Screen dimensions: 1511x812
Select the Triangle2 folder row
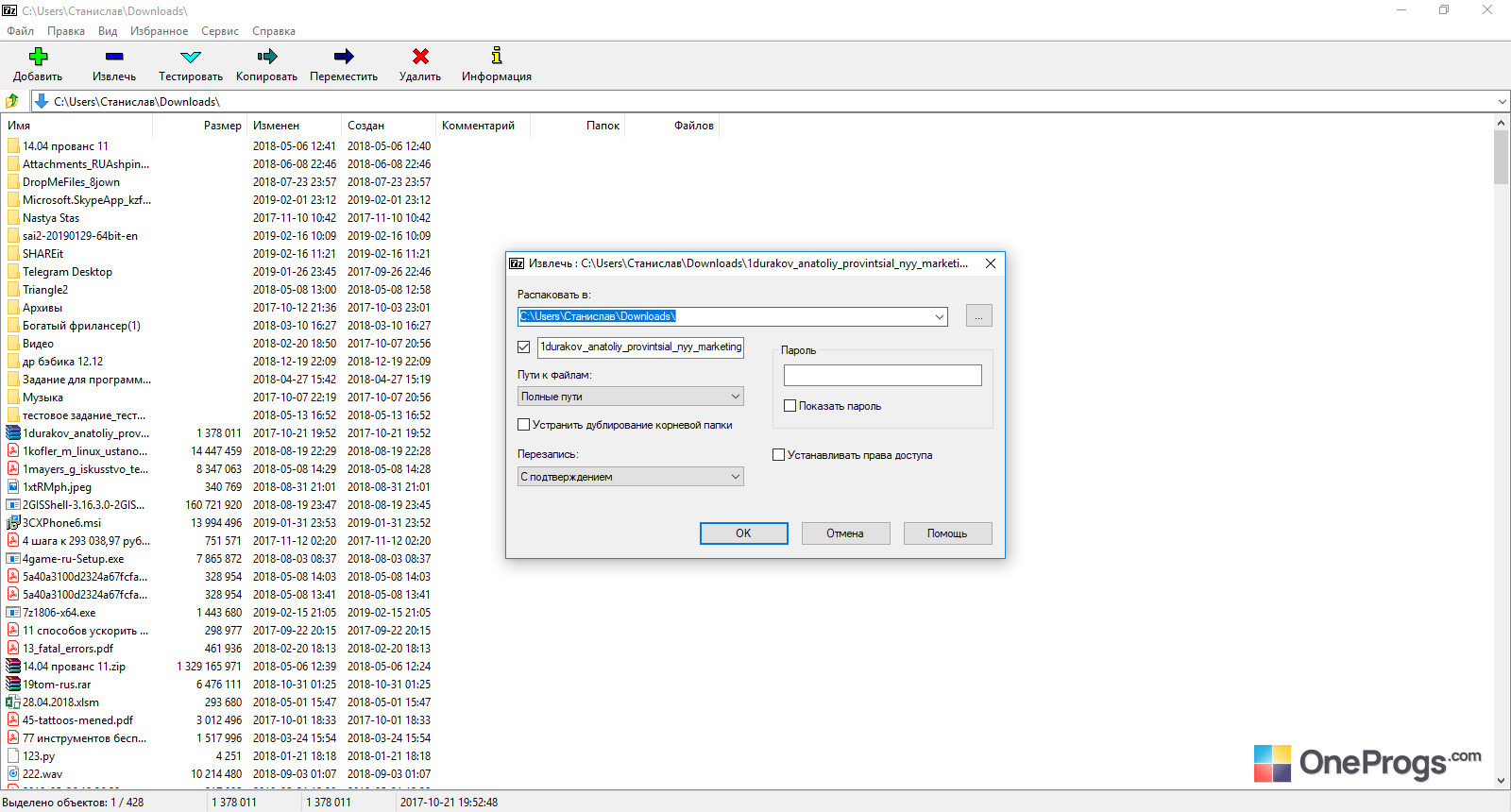coord(219,290)
